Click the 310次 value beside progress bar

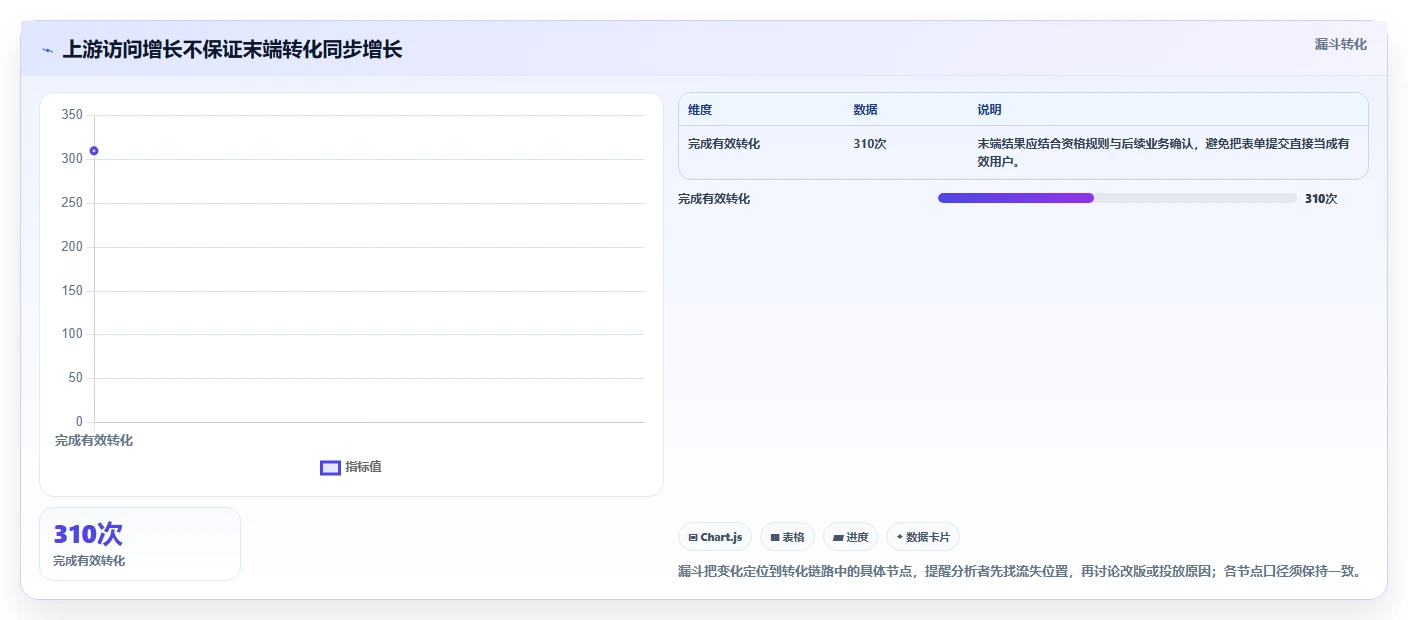pos(1321,199)
